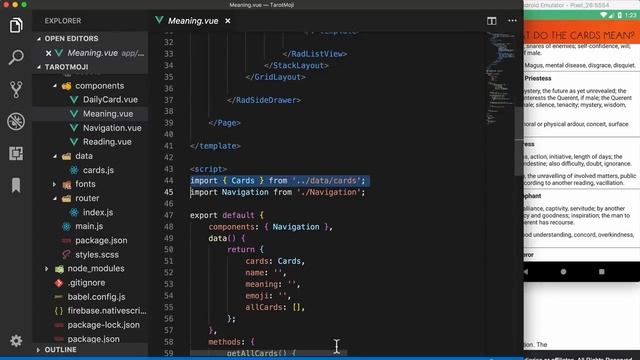This screenshot has width=640, height=360.
Task: Click the braces icon beside firebase.nativescript
Action: [59, 311]
